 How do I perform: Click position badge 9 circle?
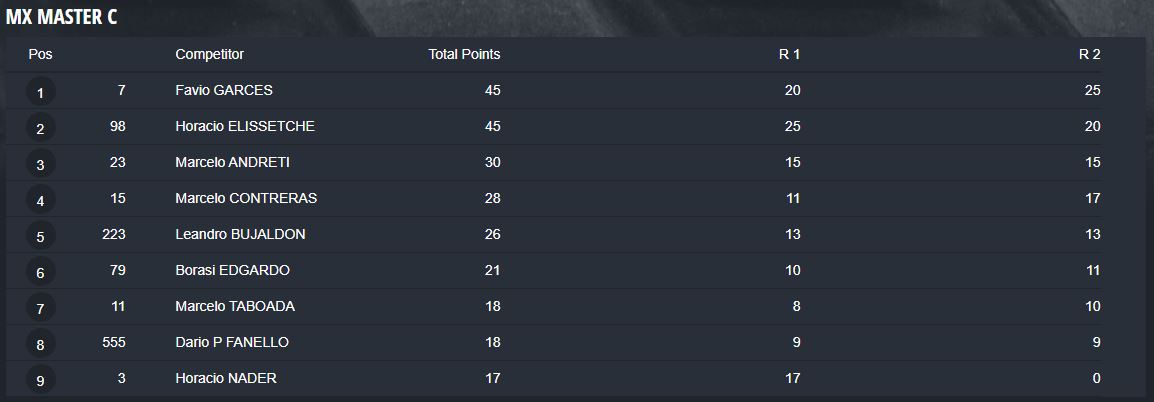point(40,381)
